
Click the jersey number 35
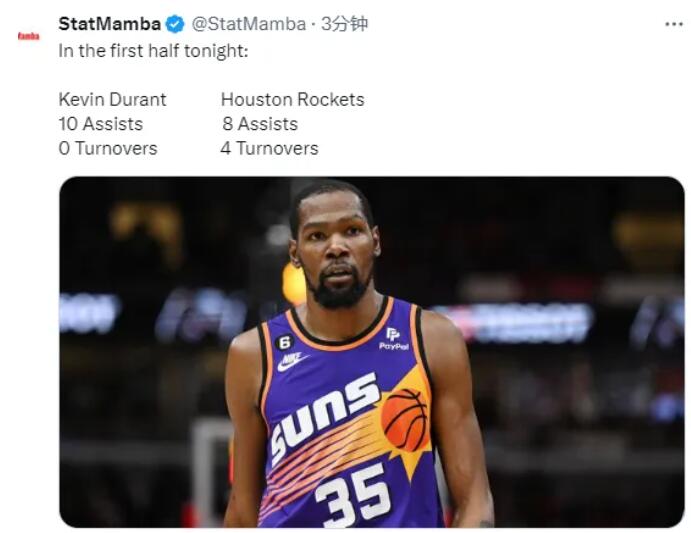coord(352,493)
